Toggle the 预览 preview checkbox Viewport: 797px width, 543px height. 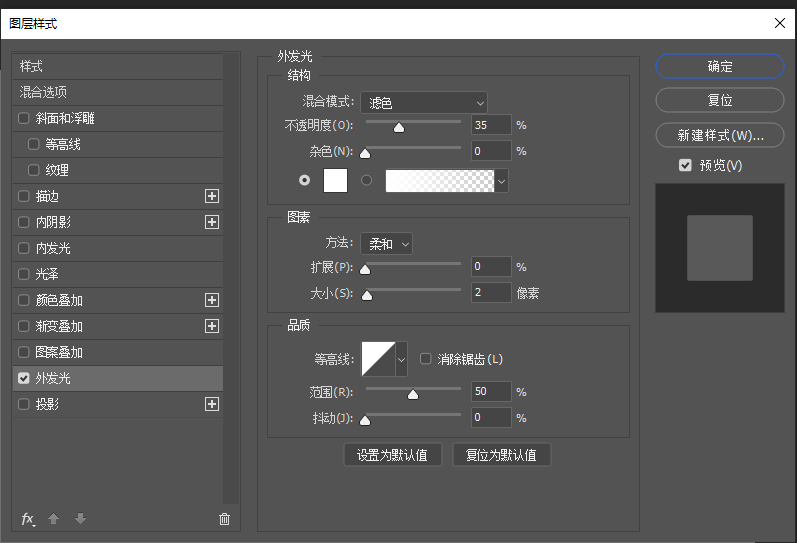[x=685, y=165]
